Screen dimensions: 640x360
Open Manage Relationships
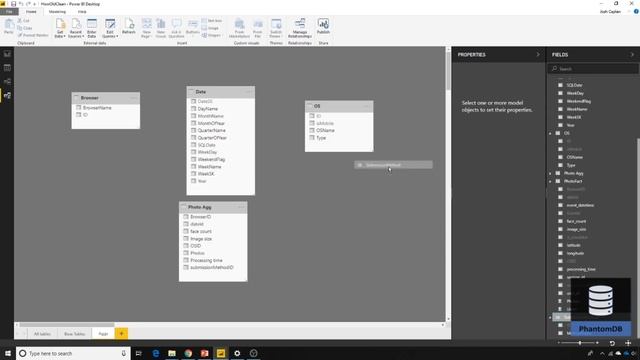point(300,28)
